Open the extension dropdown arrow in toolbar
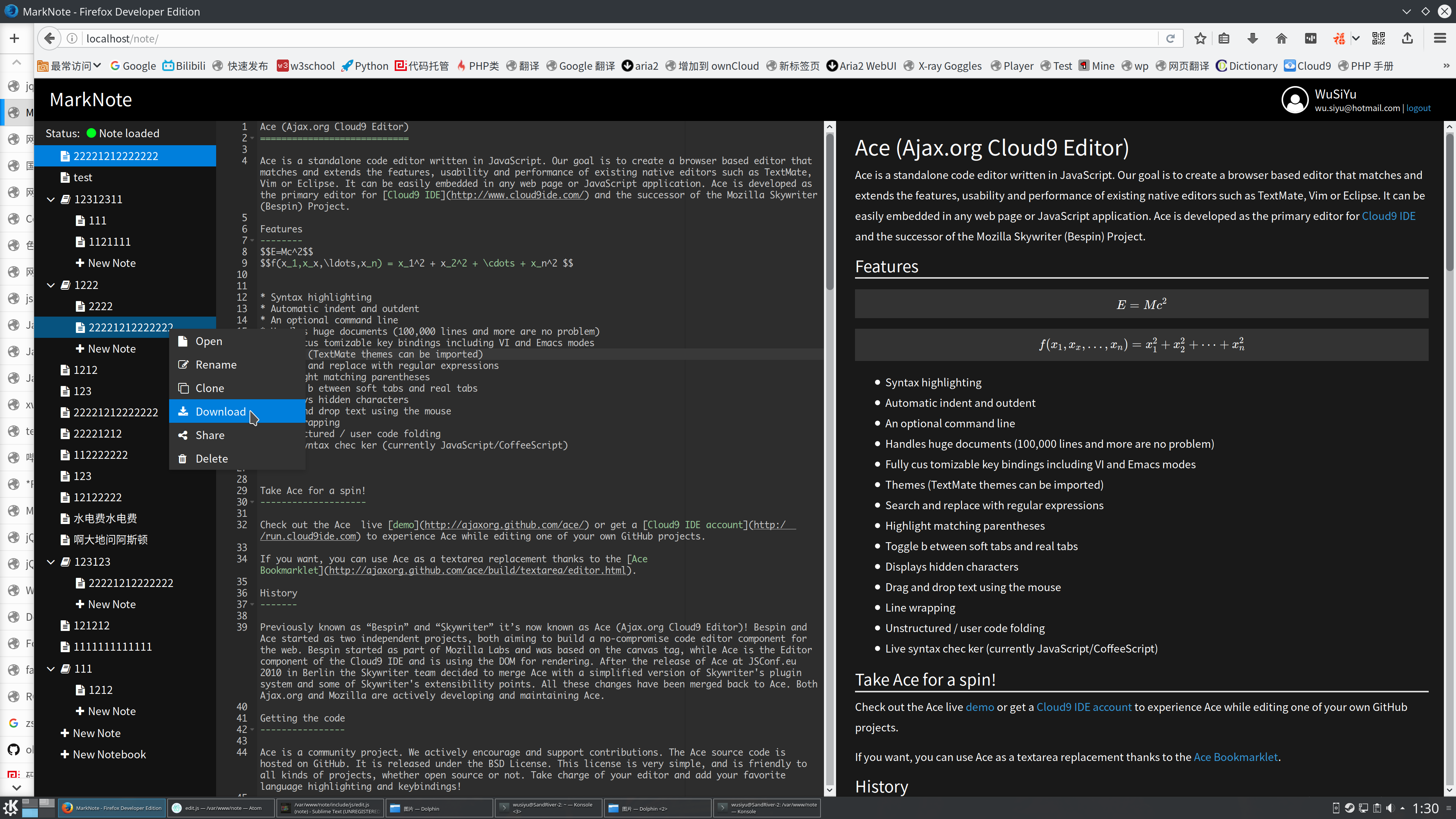 click(x=1356, y=38)
